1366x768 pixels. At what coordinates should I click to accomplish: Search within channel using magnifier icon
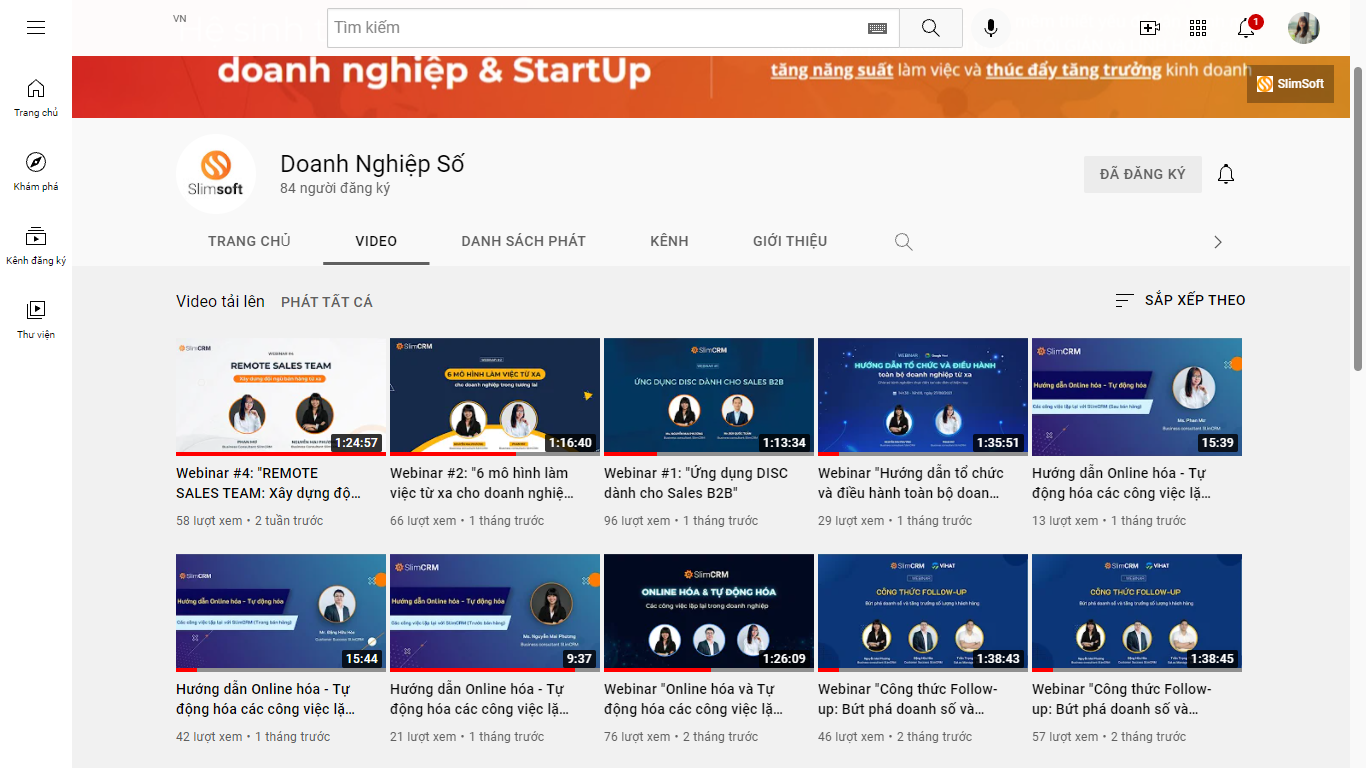pyautogui.click(x=903, y=241)
